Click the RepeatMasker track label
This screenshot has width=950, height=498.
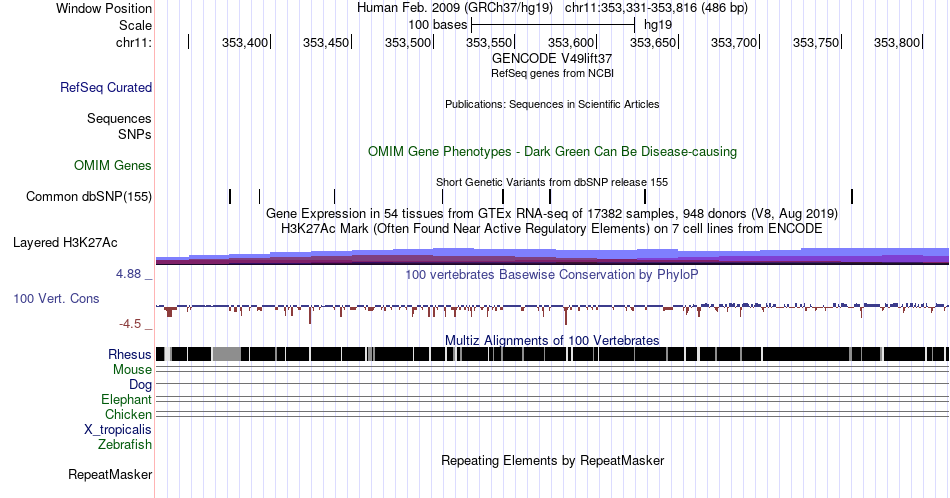point(110,474)
